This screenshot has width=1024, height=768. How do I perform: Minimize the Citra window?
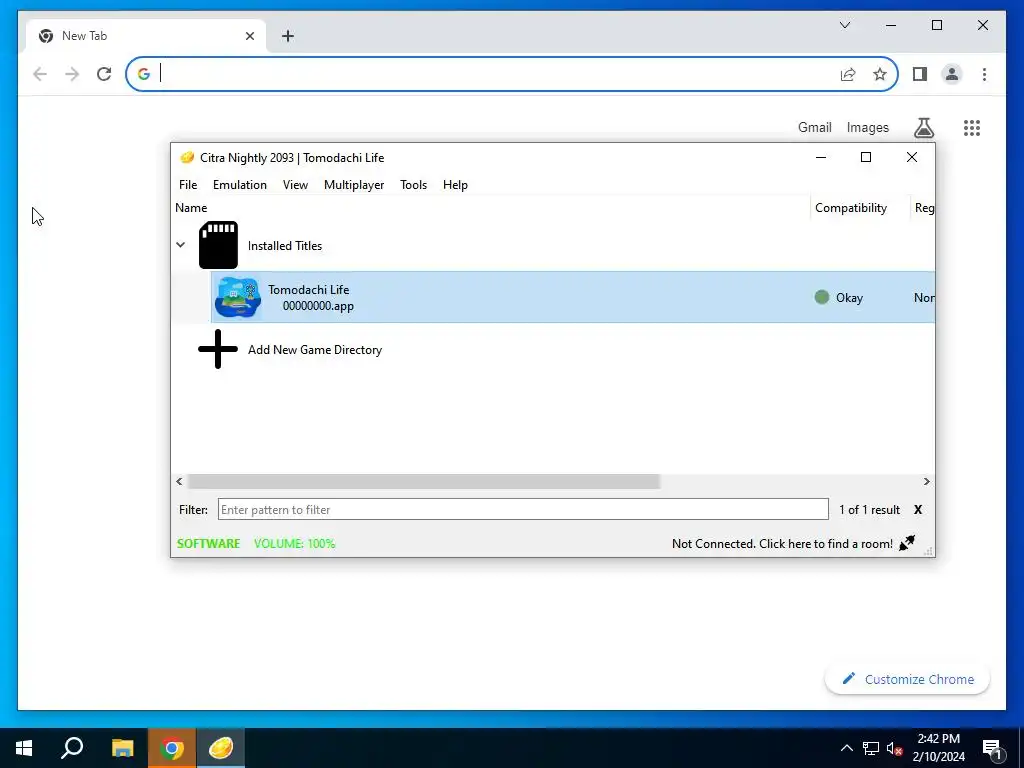pyautogui.click(x=821, y=157)
